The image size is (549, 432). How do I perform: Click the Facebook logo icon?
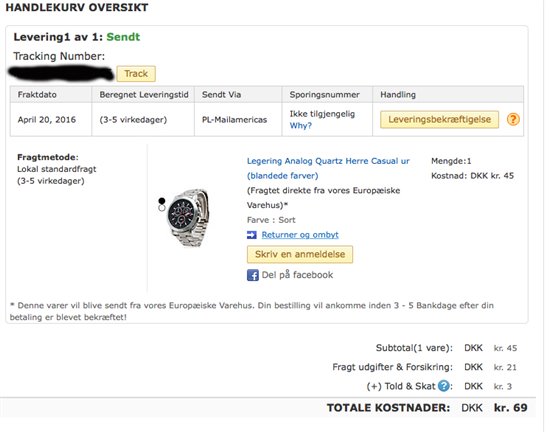click(x=252, y=275)
